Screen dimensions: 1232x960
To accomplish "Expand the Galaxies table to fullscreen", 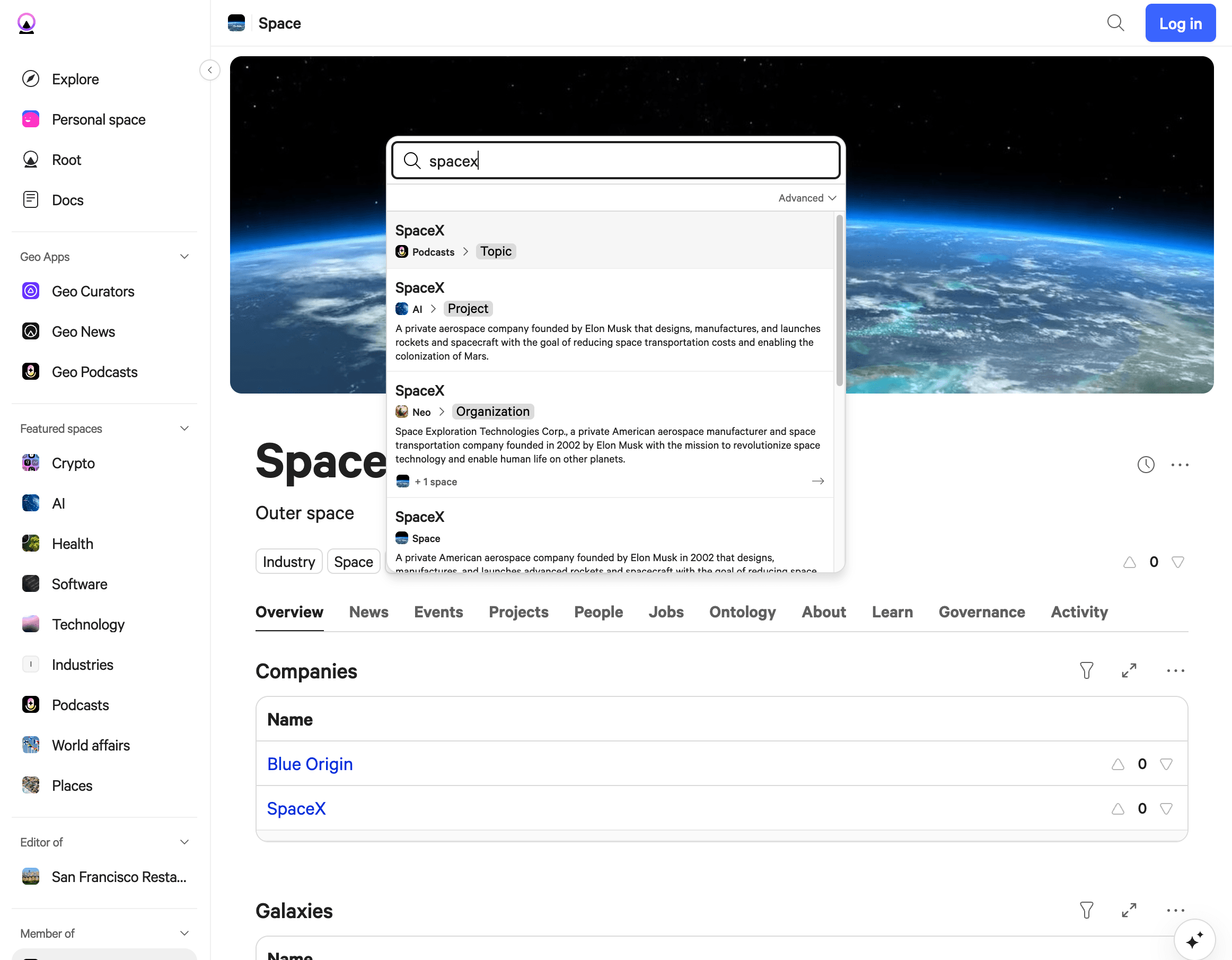I will tap(1129, 910).
